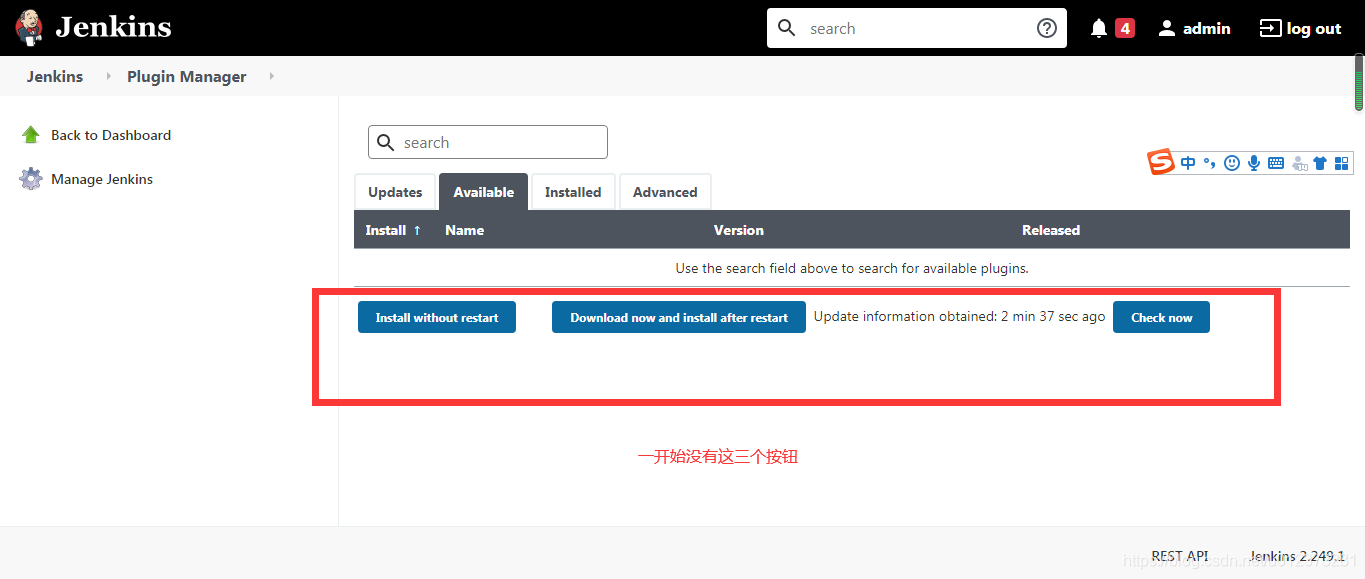Screen dimensions: 1365x579
Task: Expand the Plugin Manager breadcrumb arrow
Action: (271, 76)
